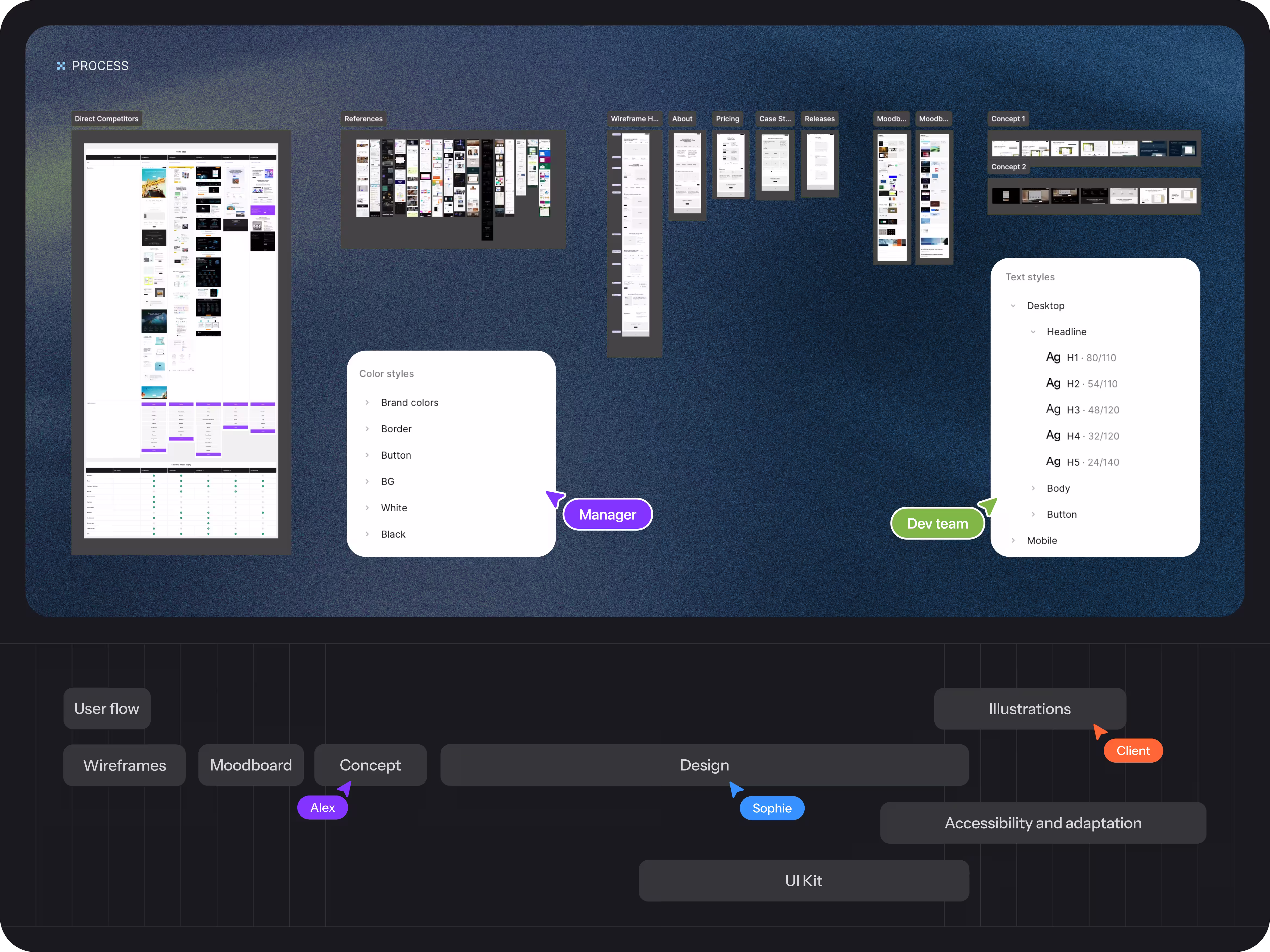Screen dimensions: 1270x952
Task: Select the Direct Competitors frame label
Action: [x=107, y=119]
